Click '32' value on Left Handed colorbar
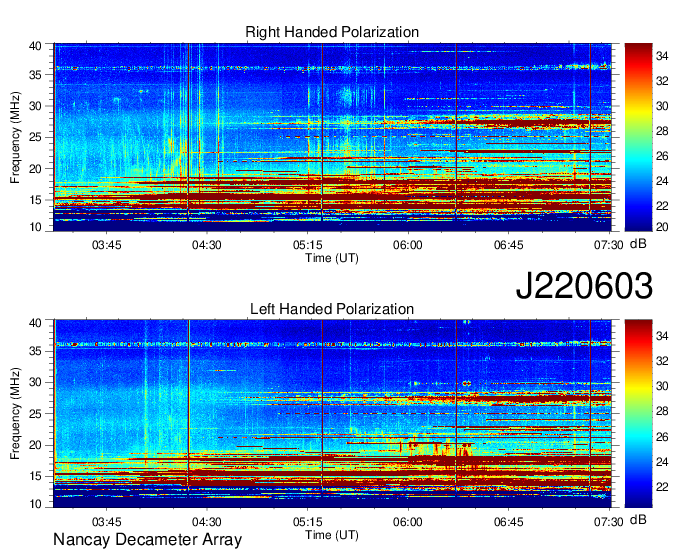 [662, 361]
